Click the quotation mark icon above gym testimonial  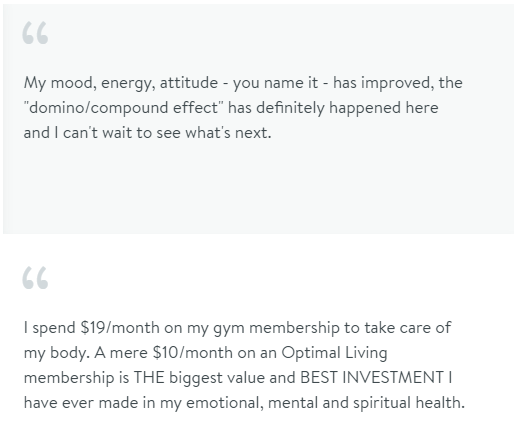coord(35,277)
